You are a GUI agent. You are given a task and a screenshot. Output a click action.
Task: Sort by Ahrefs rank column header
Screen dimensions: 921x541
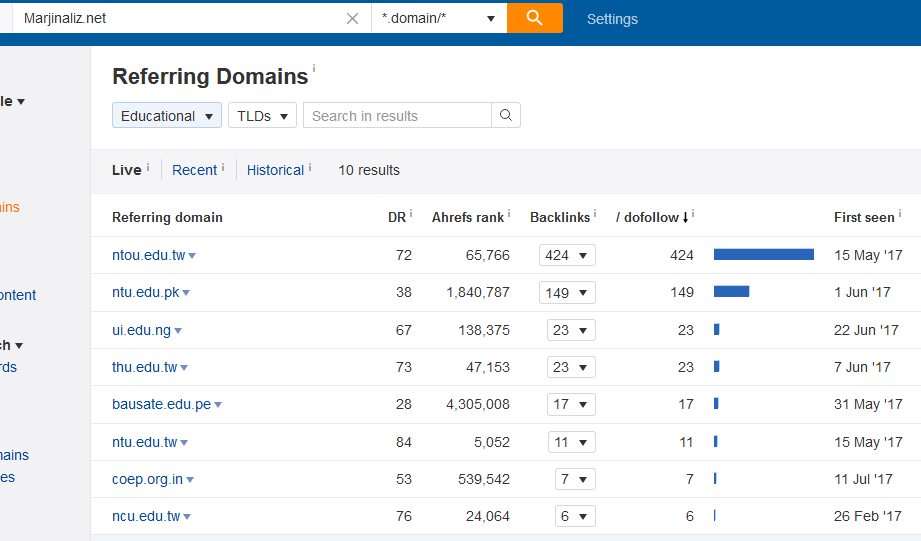(468, 217)
